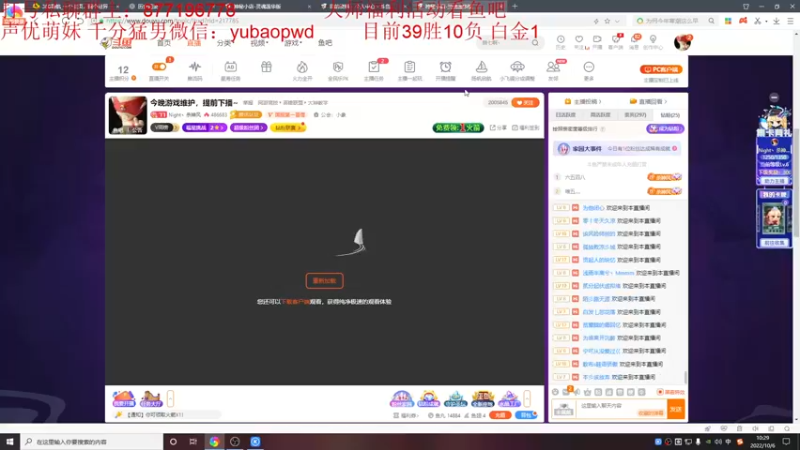This screenshot has height=450, width=800.
Task: Open the heart follow-list icon in header
Action: (x=579, y=39)
